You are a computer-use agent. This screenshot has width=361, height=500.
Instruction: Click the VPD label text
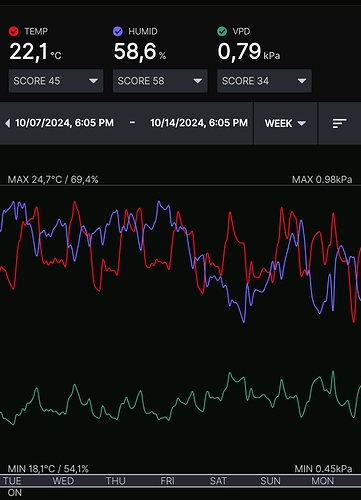click(x=241, y=32)
